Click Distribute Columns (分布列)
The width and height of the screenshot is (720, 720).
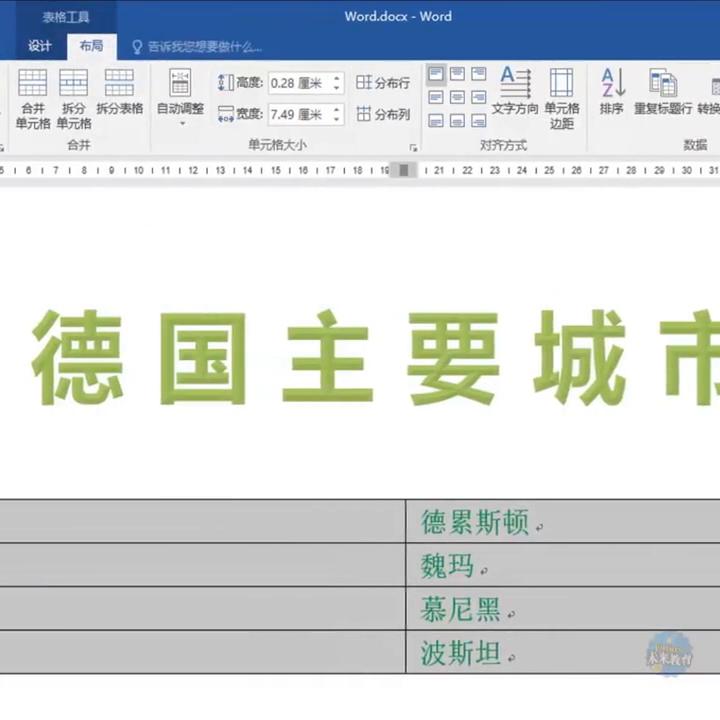(x=383, y=114)
